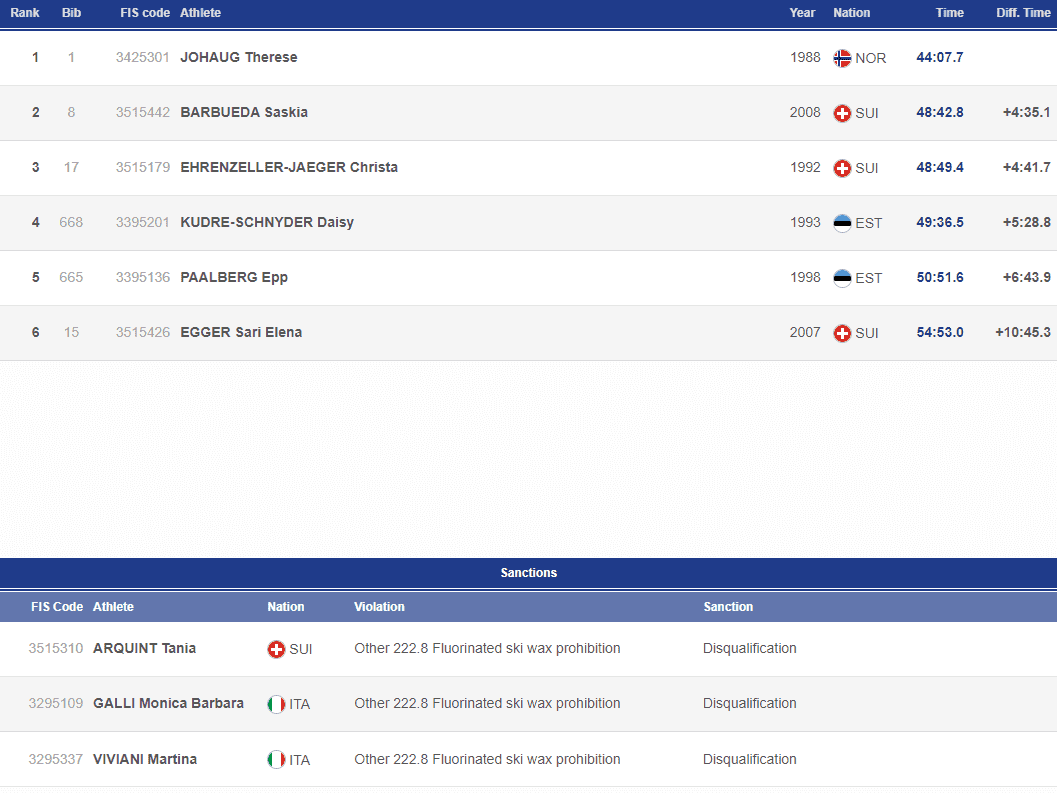Click time 48:49.4
1057x793 pixels.
[940, 167]
